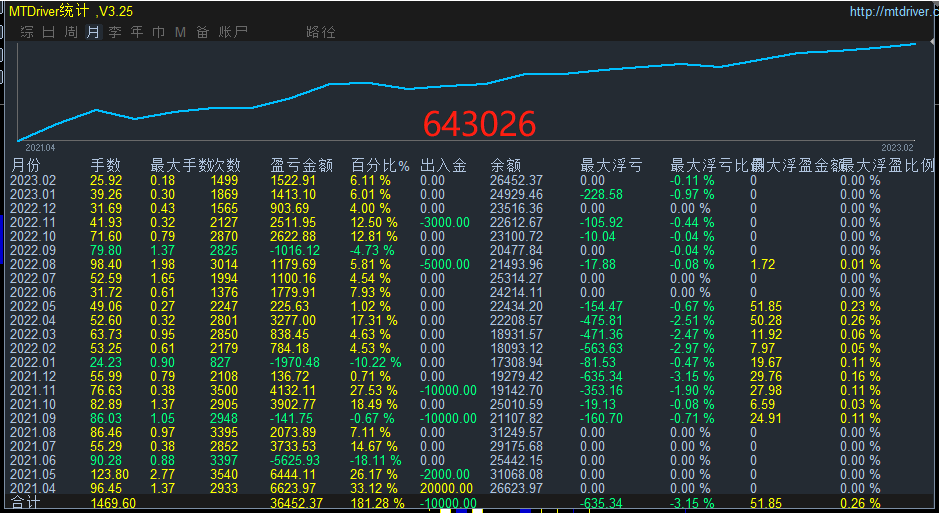Click the 2023.02 chart axis label
The width and height of the screenshot is (939, 513).
(x=897, y=147)
